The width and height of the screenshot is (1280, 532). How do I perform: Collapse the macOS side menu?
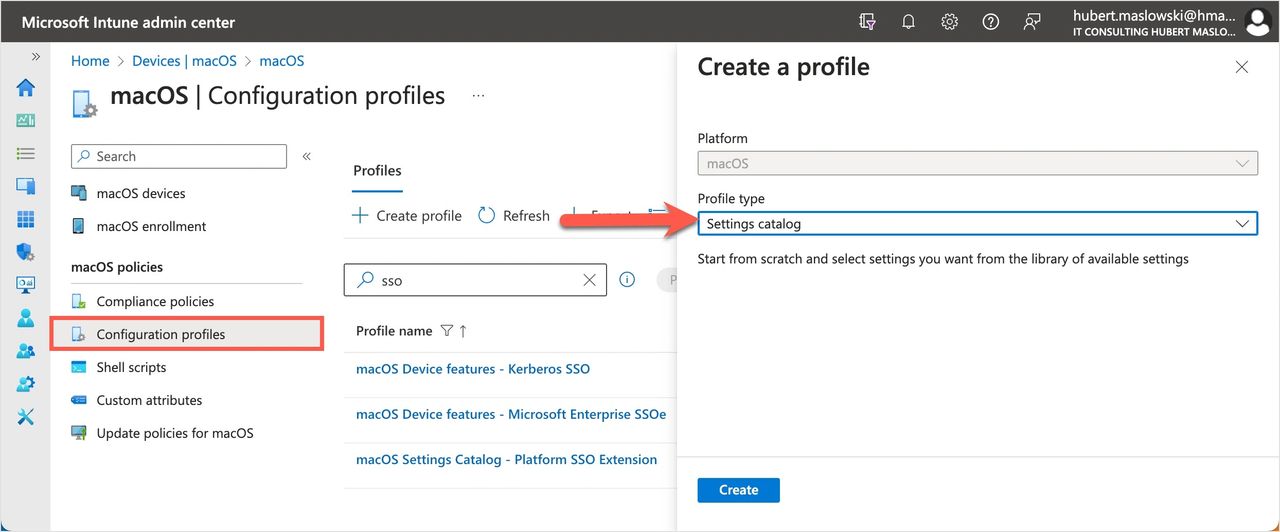(x=307, y=156)
